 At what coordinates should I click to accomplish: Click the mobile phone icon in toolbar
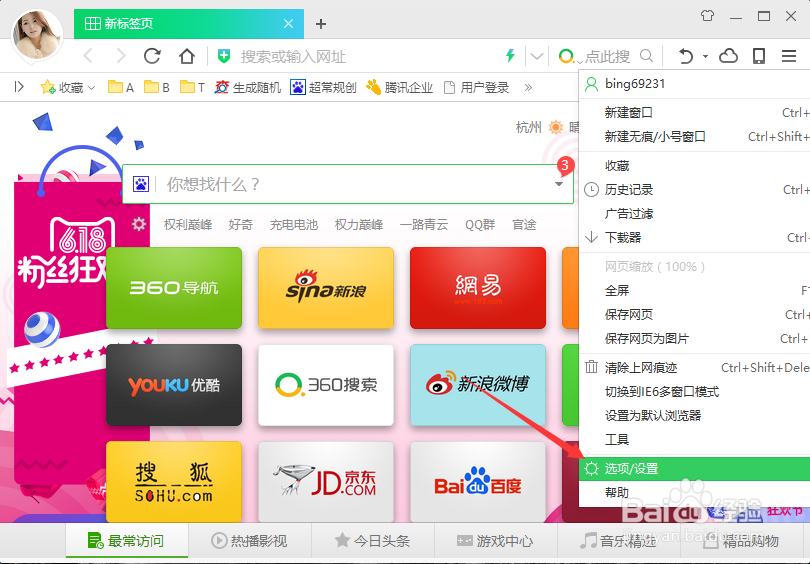(x=759, y=56)
